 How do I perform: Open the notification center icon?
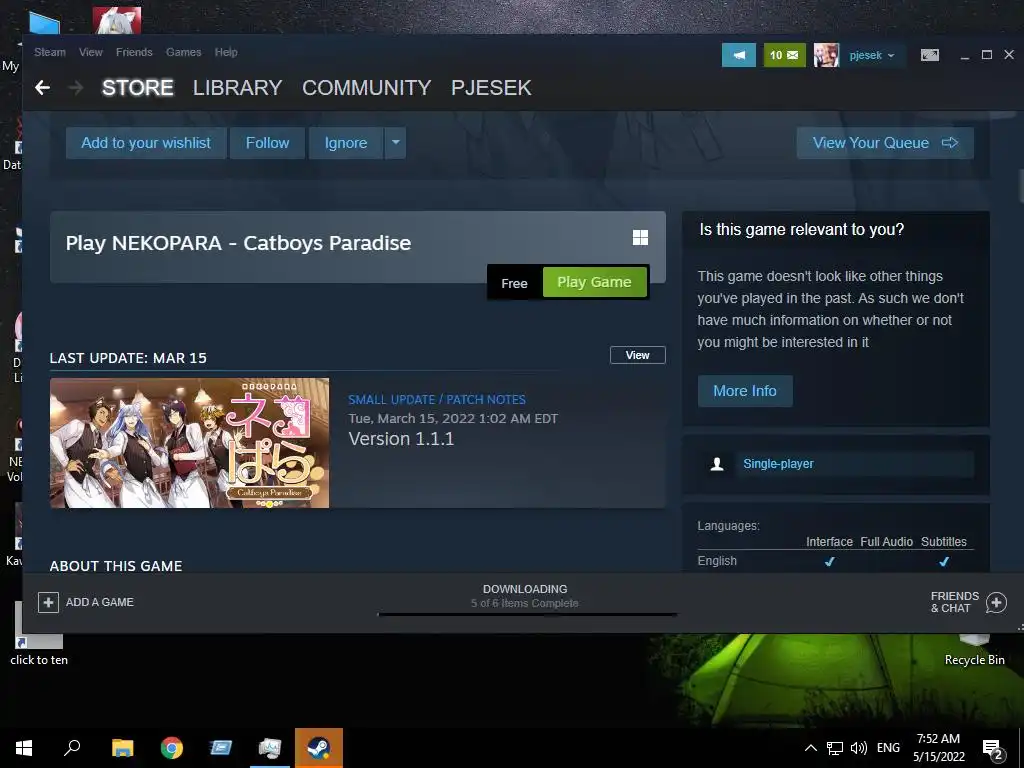993,749
